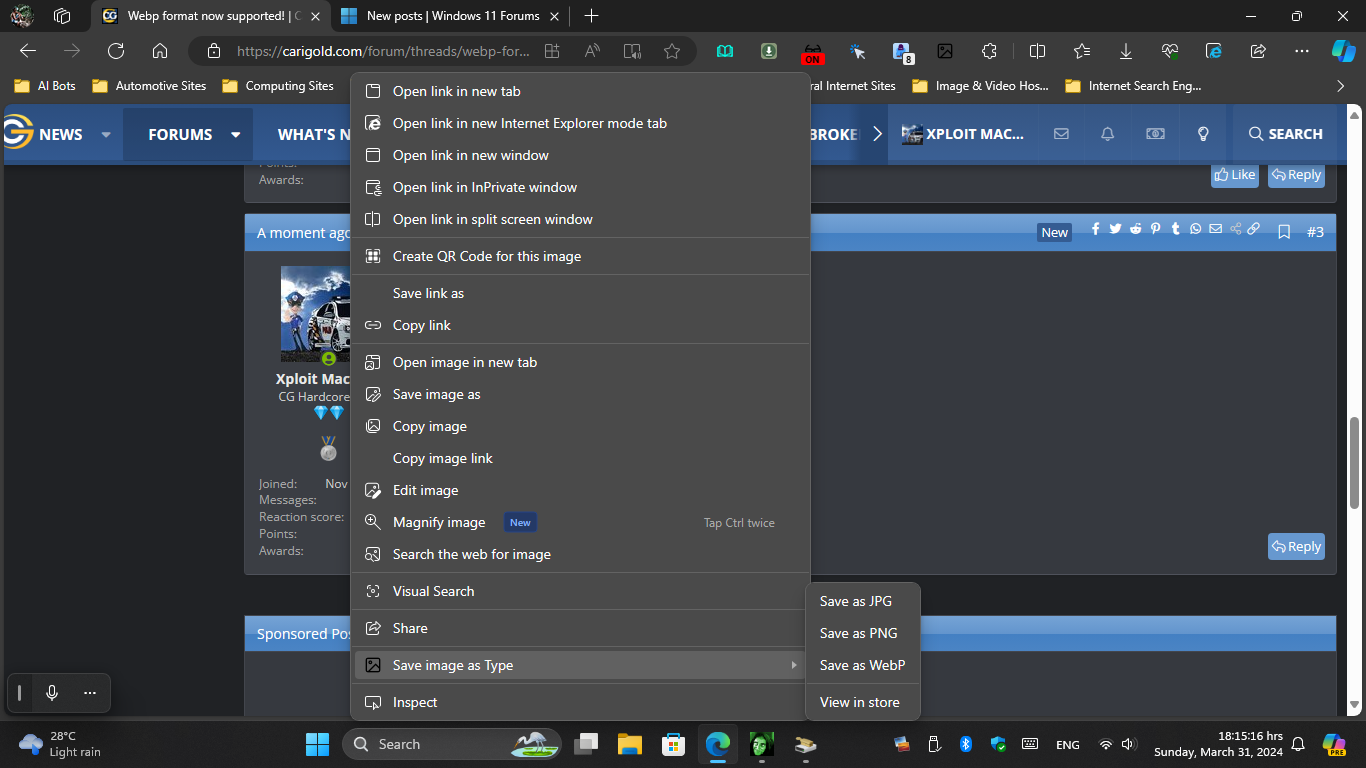Share post #3 on Tumblr
This screenshot has height=768, width=1366.
click(x=1175, y=229)
